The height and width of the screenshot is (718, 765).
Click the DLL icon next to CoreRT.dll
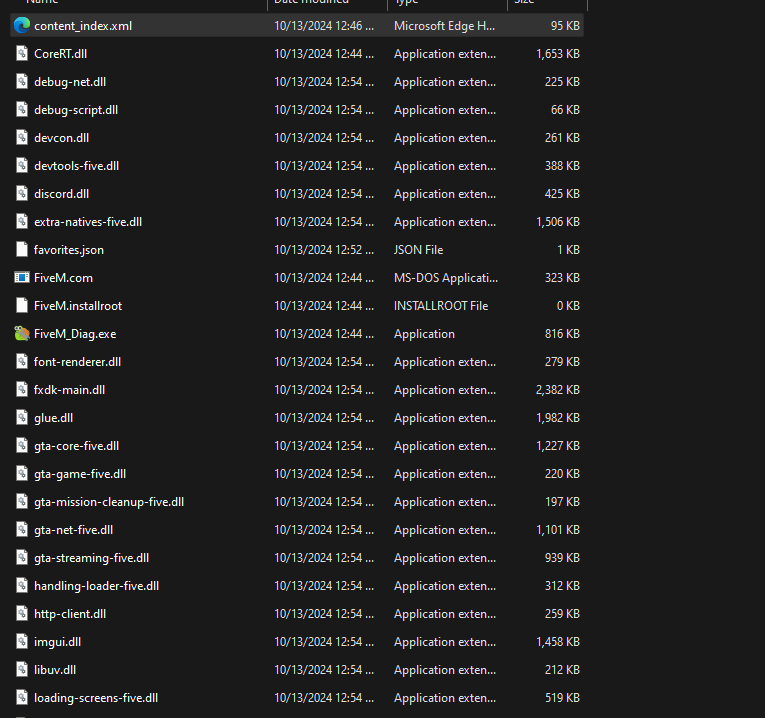pos(22,53)
